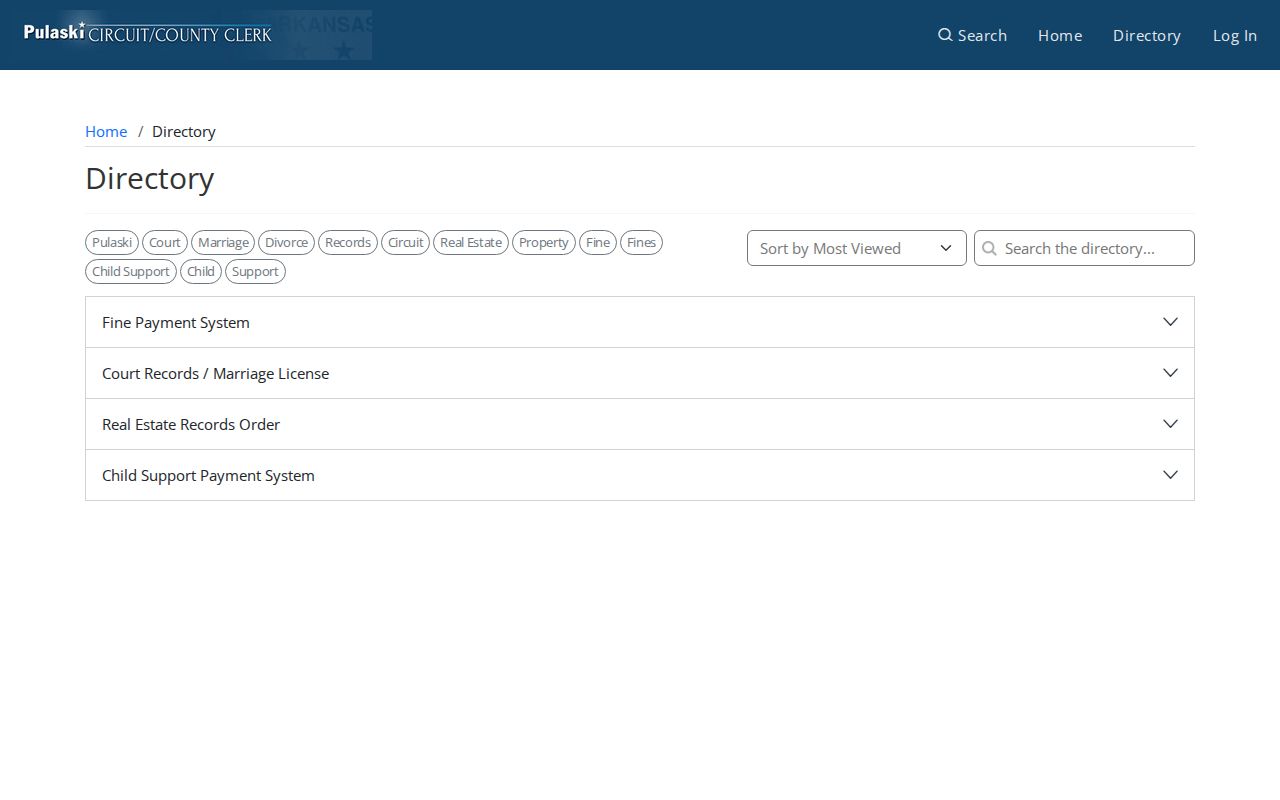
Task: Expand the Fine Payment System row chevron
Action: pyautogui.click(x=1170, y=322)
